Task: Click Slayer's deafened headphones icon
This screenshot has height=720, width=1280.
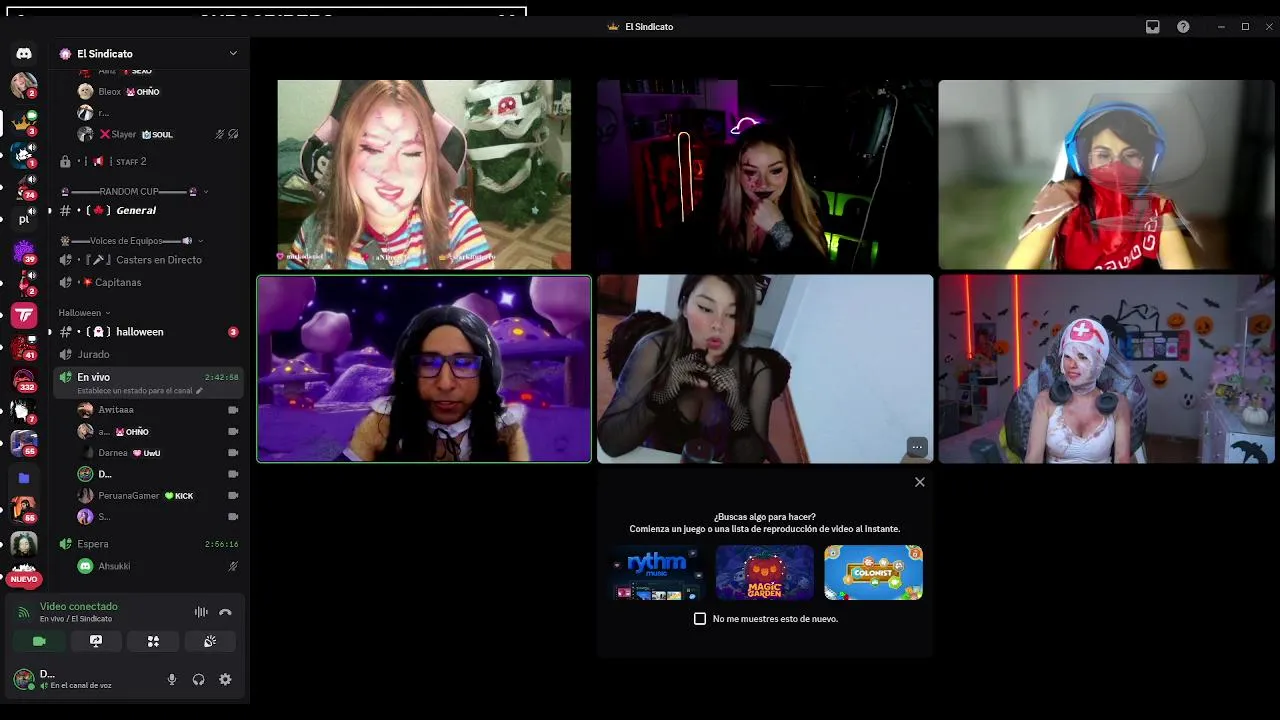Action: coord(233,134)
